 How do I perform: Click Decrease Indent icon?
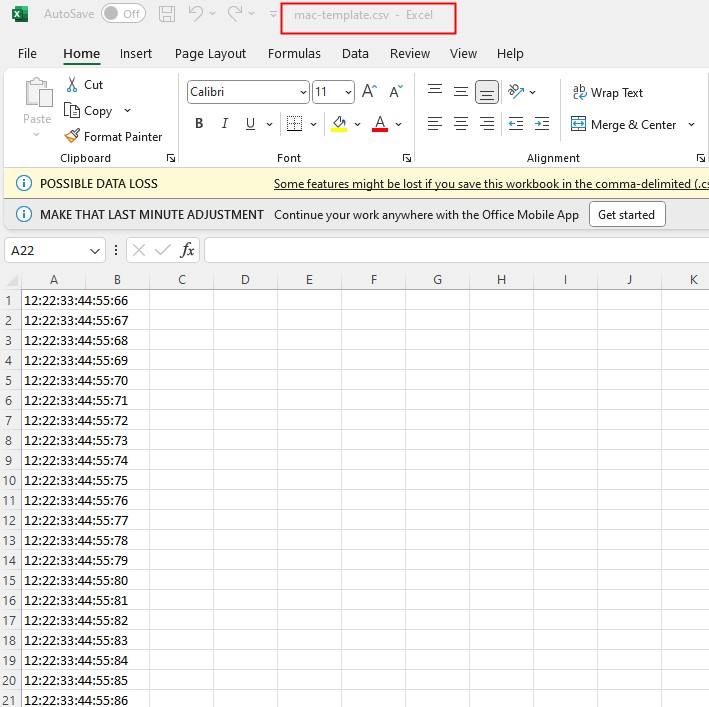tap(516, 123)
